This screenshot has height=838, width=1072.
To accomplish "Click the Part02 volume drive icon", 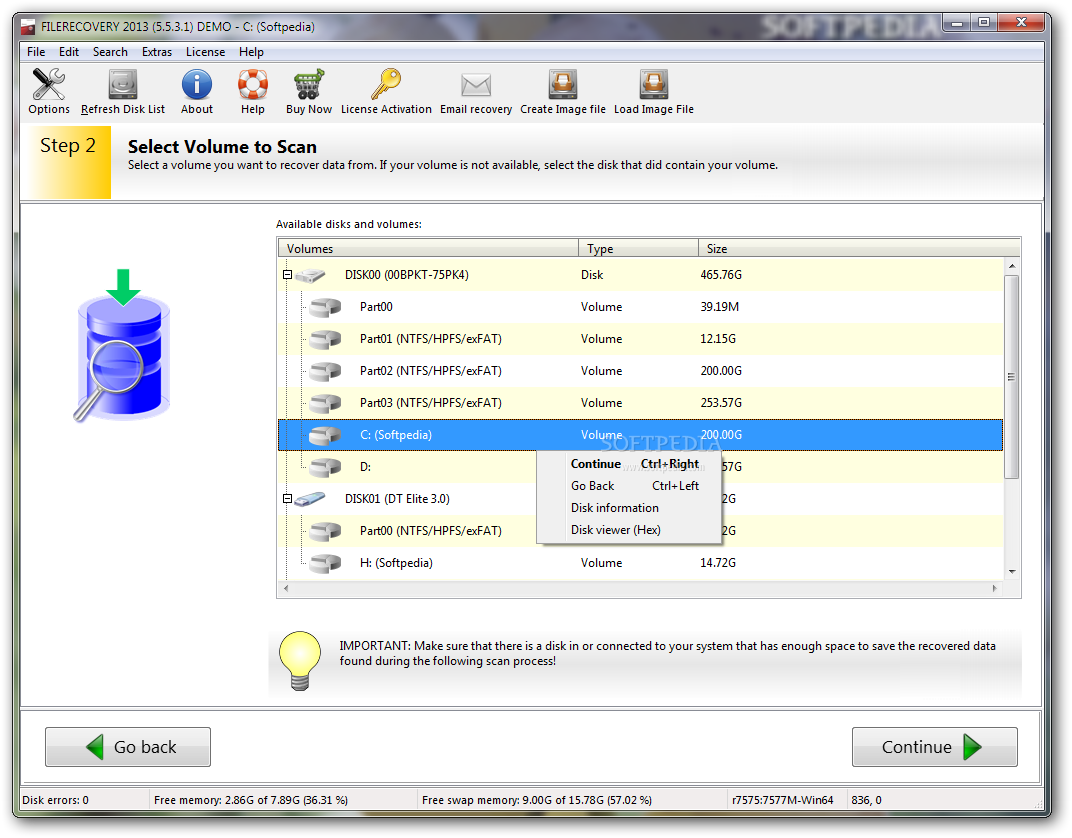I will coord(325,371).
